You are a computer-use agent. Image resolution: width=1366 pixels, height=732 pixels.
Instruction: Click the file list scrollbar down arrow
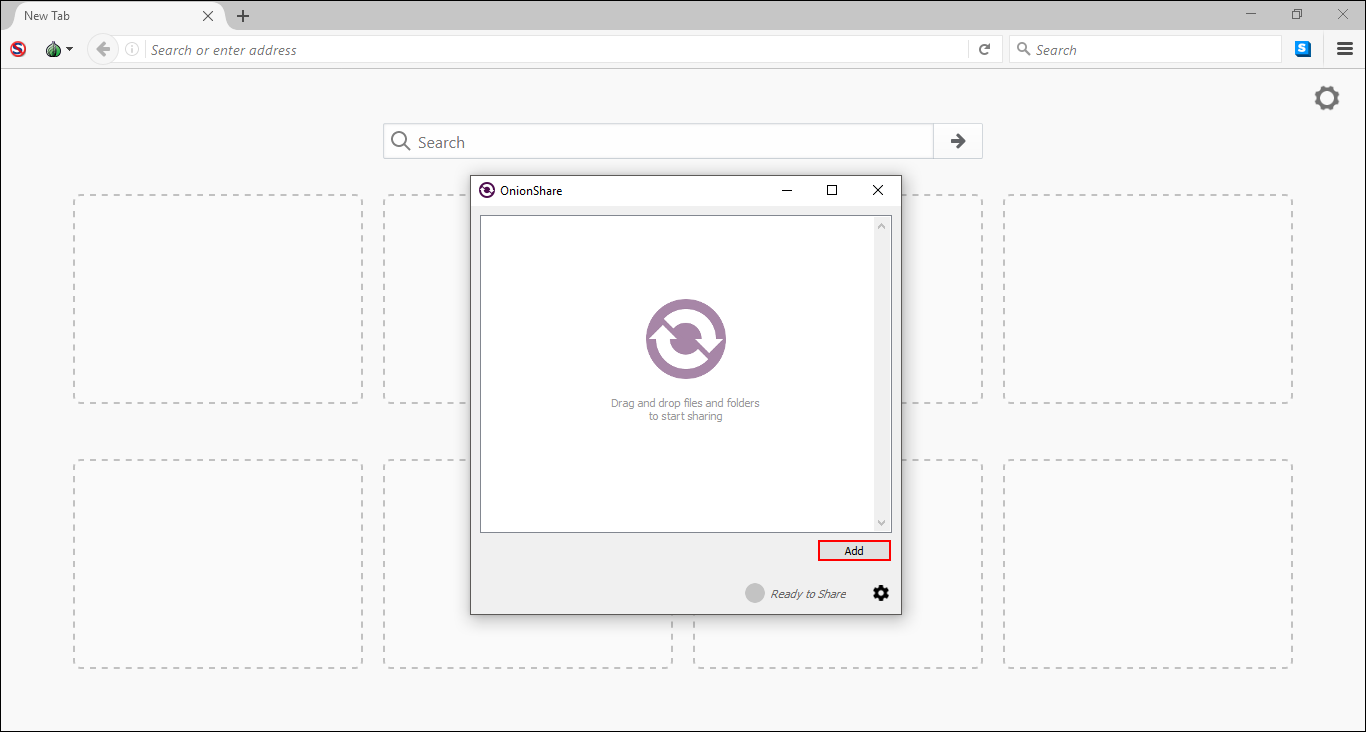(x=881, y=523)
